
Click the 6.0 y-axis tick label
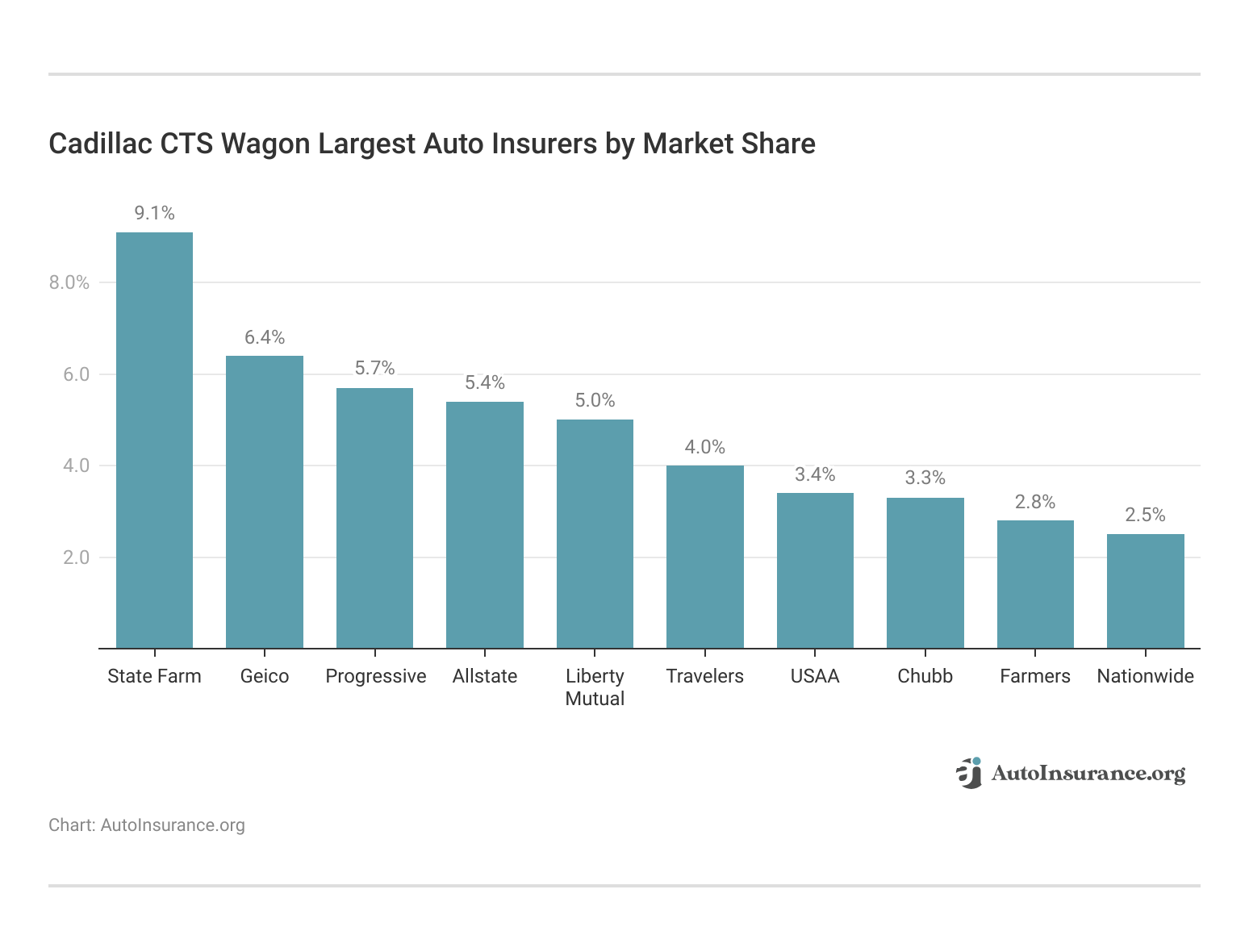76,374
